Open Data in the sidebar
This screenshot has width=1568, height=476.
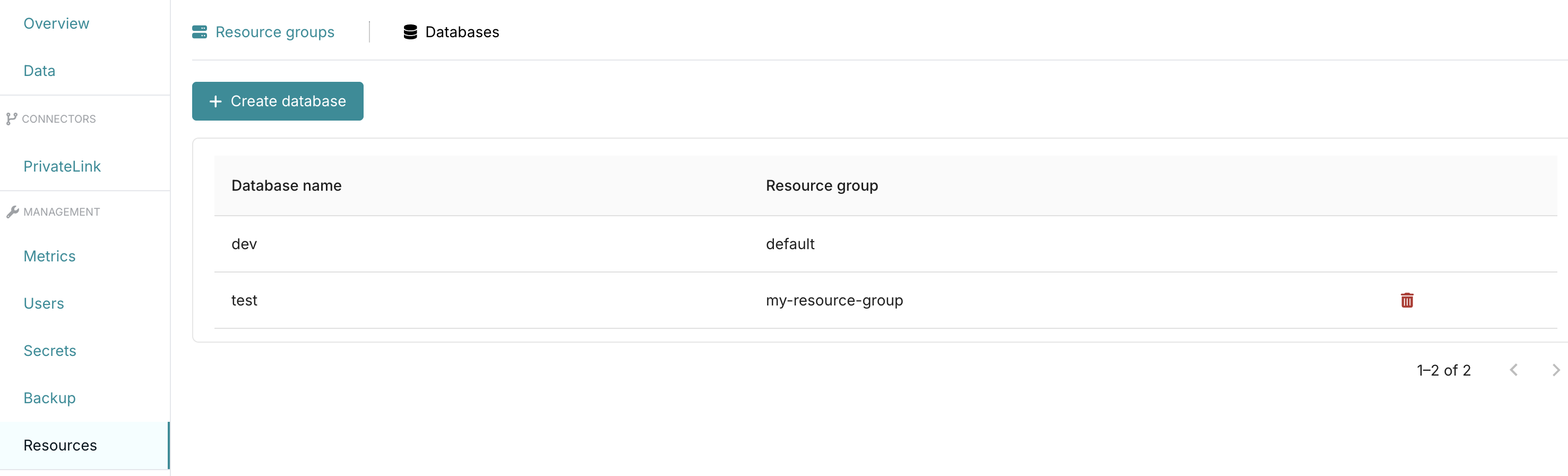pyautogui.click(x=39, y=71)
